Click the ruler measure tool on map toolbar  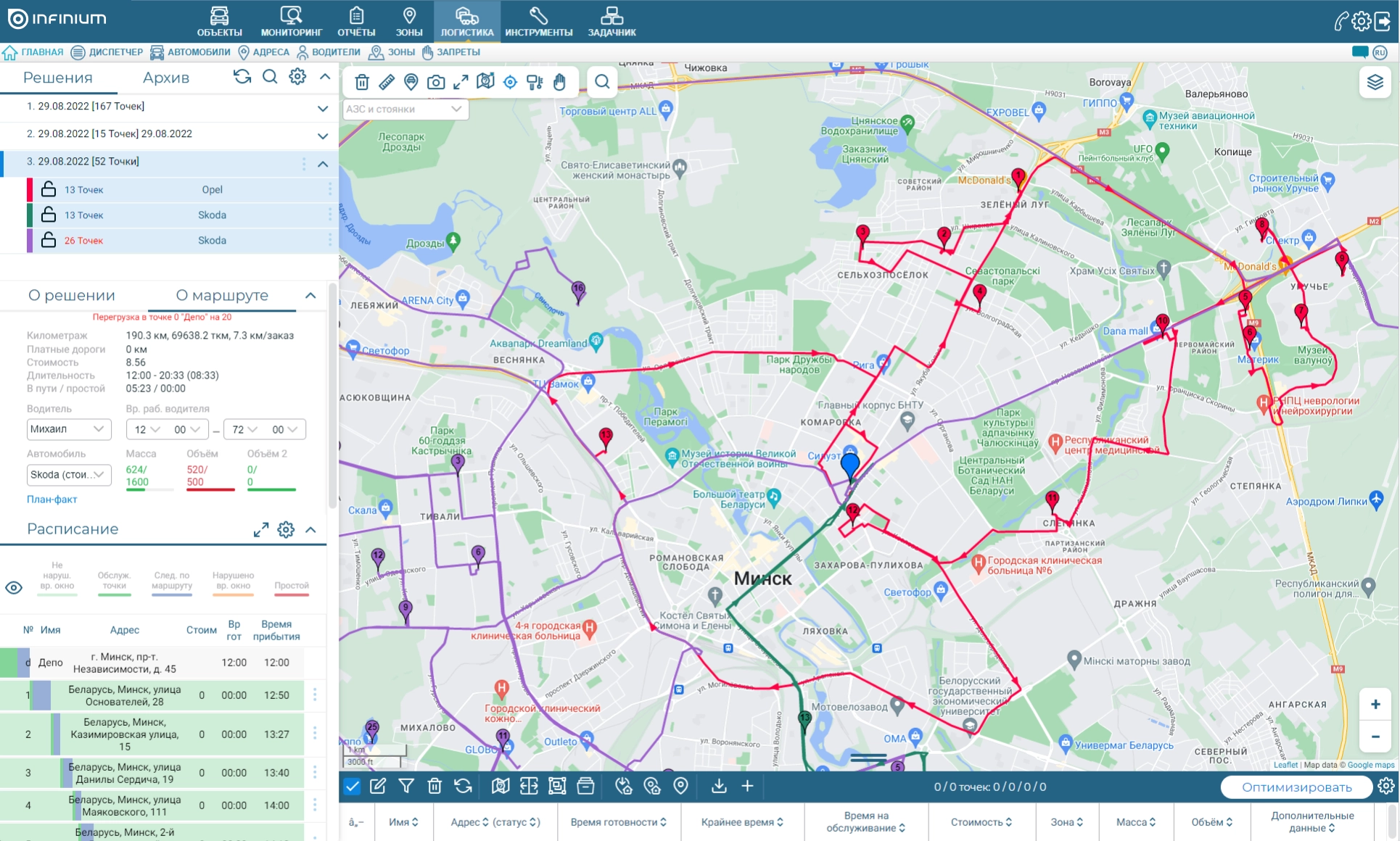[x=387, y=82]
